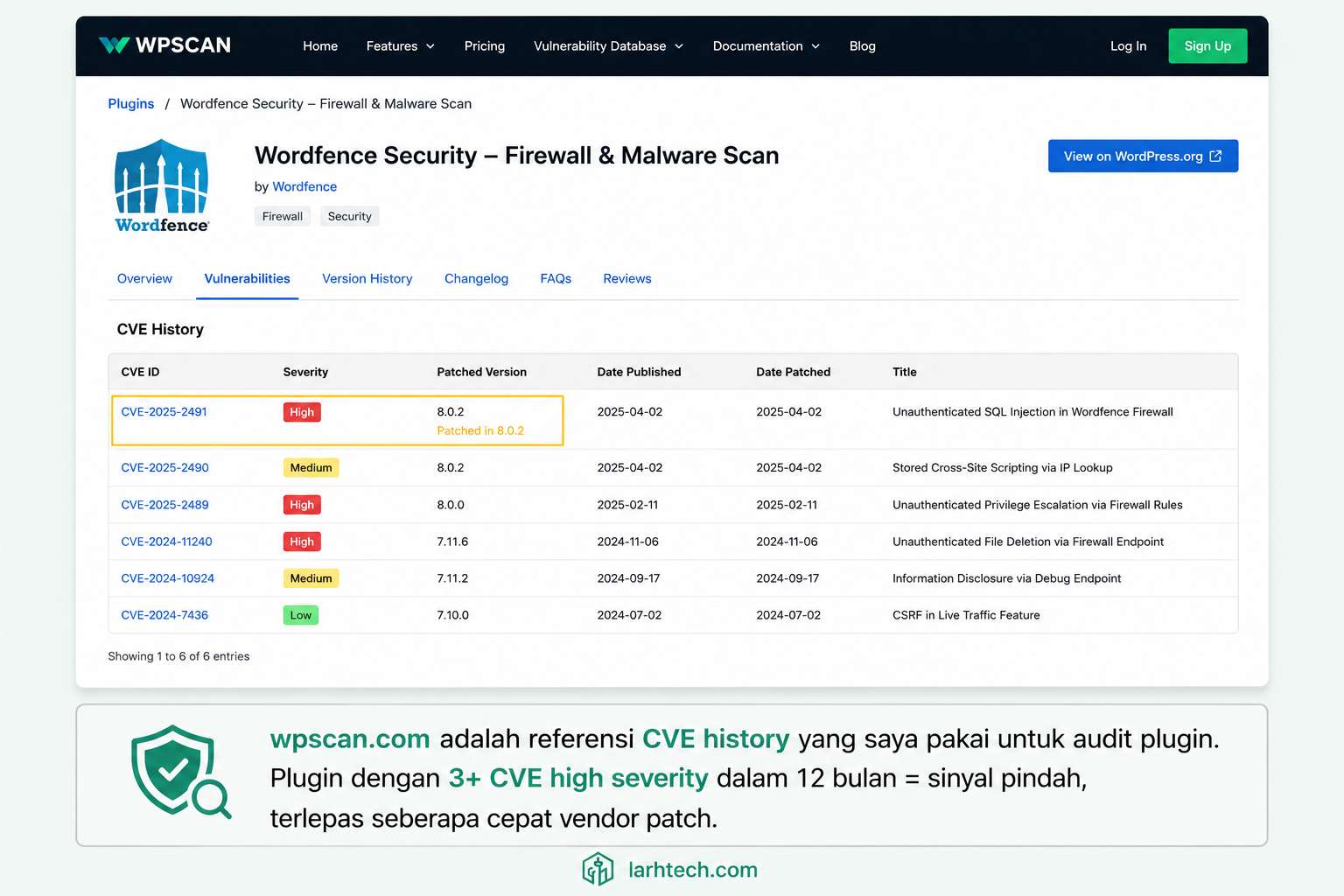
Task: Open CVE-2024-10924 entry
Action: tap(167, 577)
